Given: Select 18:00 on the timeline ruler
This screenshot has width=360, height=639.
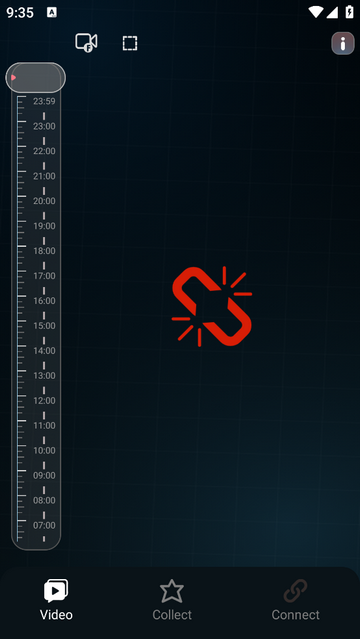Looking at the screenshot, I should click(44, 251).
